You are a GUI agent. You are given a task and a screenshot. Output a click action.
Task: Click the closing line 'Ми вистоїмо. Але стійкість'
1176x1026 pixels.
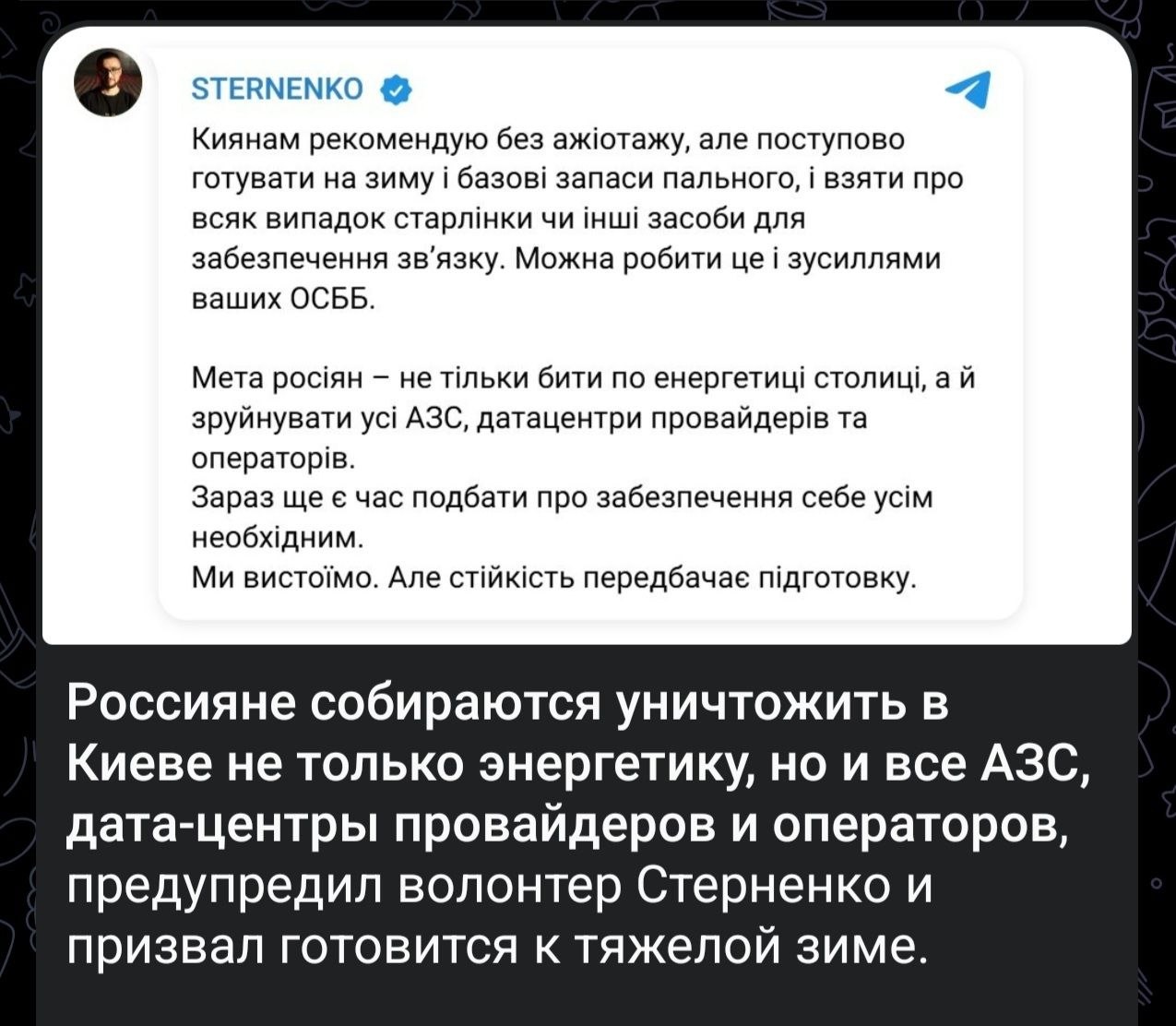tap(553, 579)
